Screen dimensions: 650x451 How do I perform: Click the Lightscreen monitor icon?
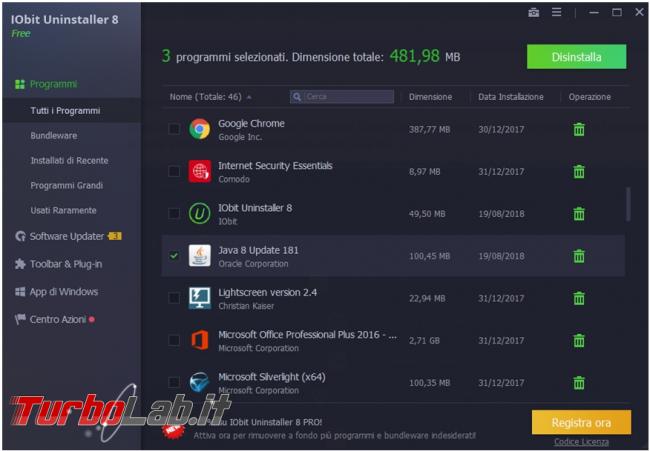(199, 298)
